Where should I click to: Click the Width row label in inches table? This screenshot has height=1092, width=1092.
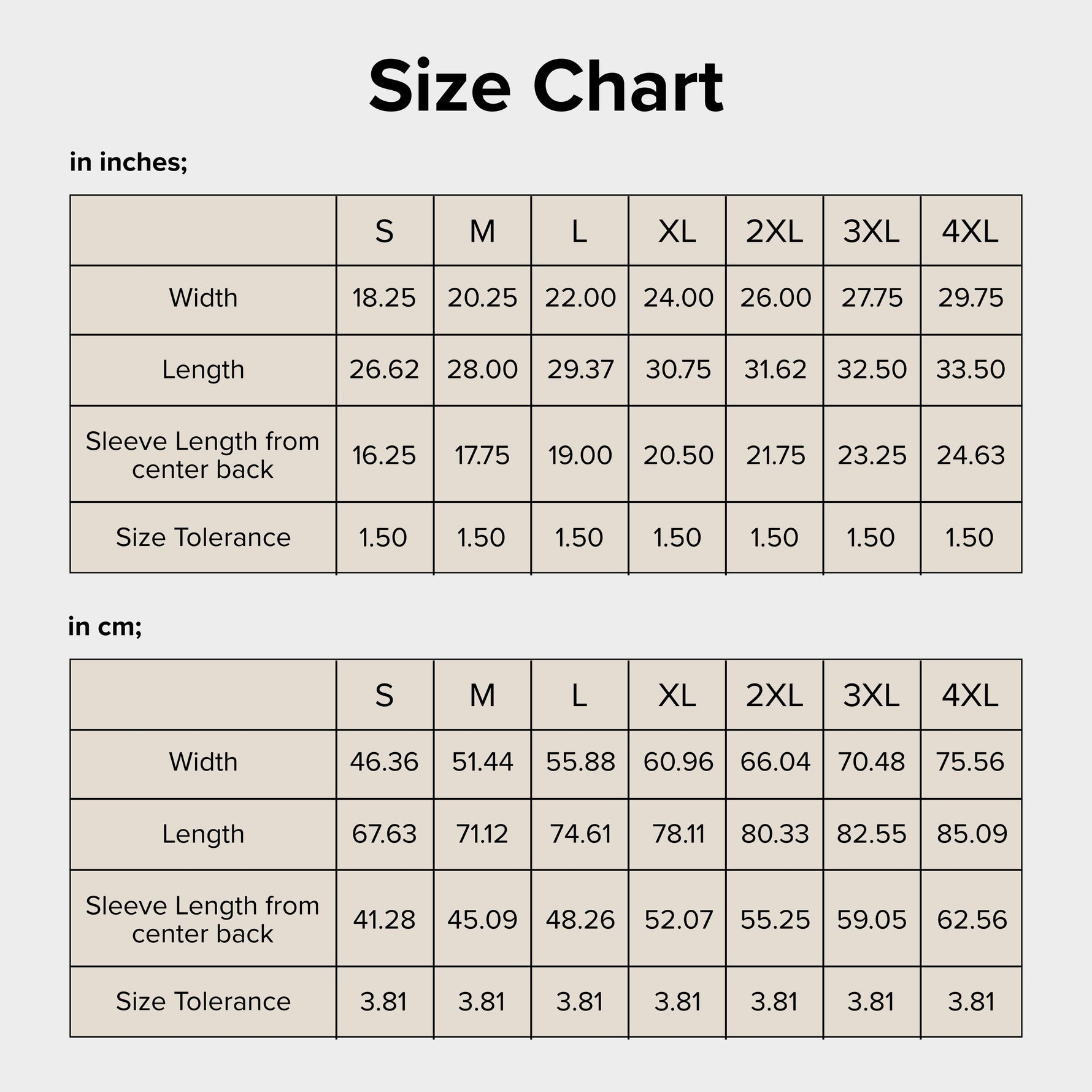tap(203, 298)
